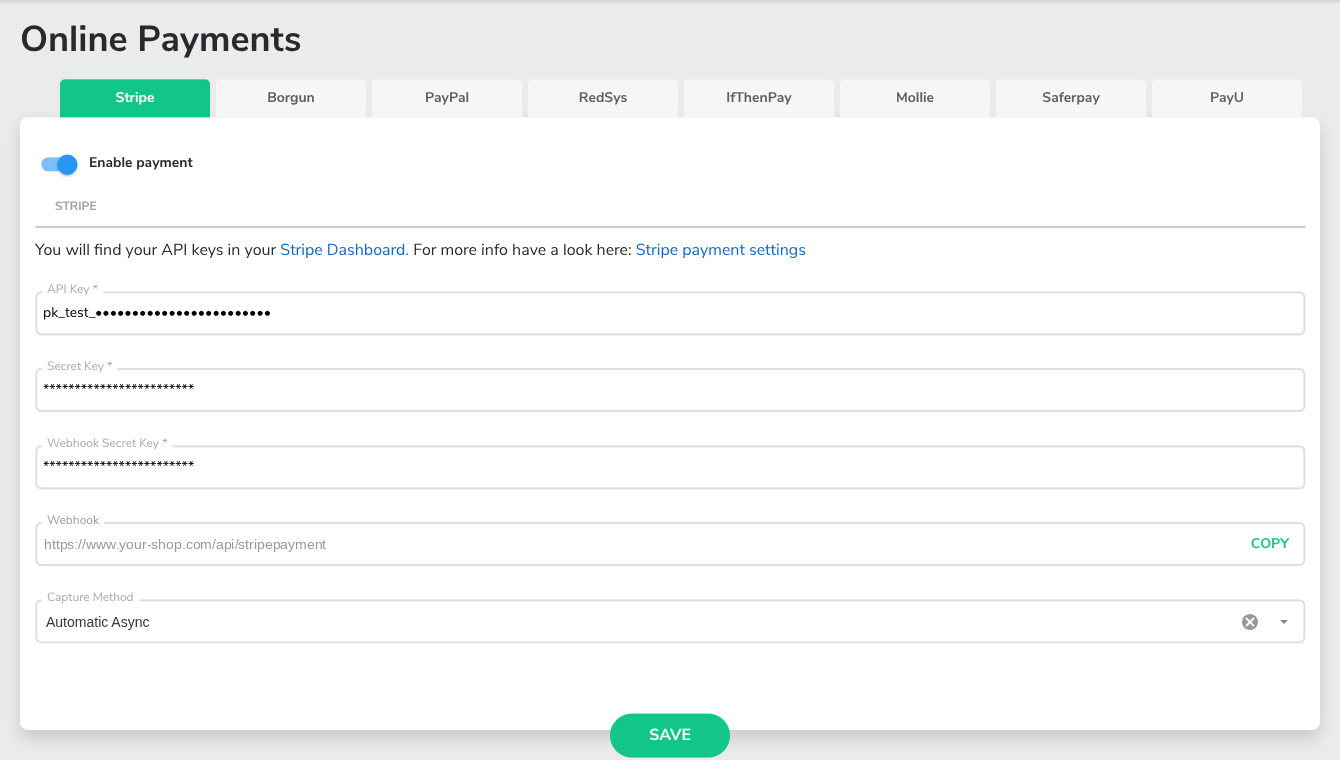Select the Mollie tab
Viewport: 1340px width, 760px height.
(915, 98)
